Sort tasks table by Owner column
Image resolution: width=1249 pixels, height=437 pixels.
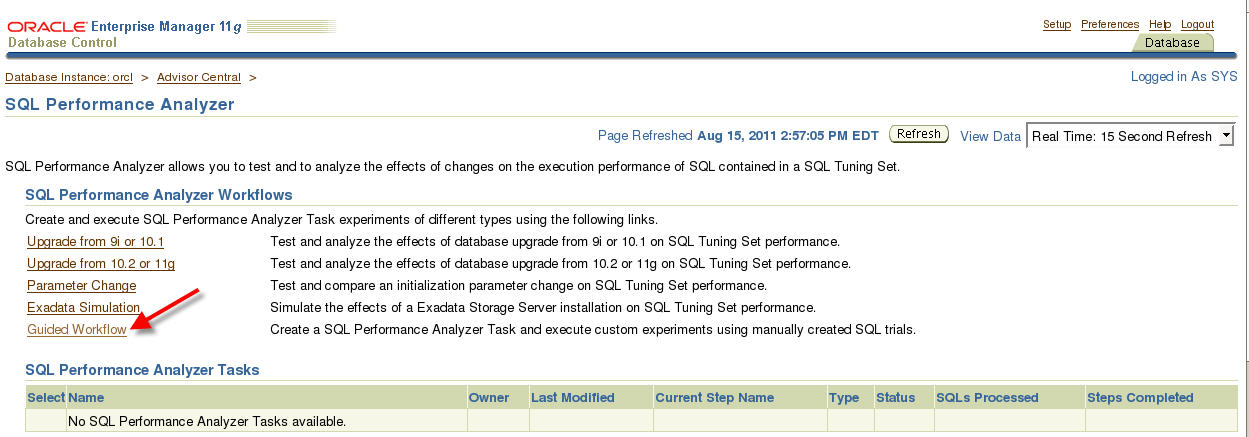coord(489,398)
